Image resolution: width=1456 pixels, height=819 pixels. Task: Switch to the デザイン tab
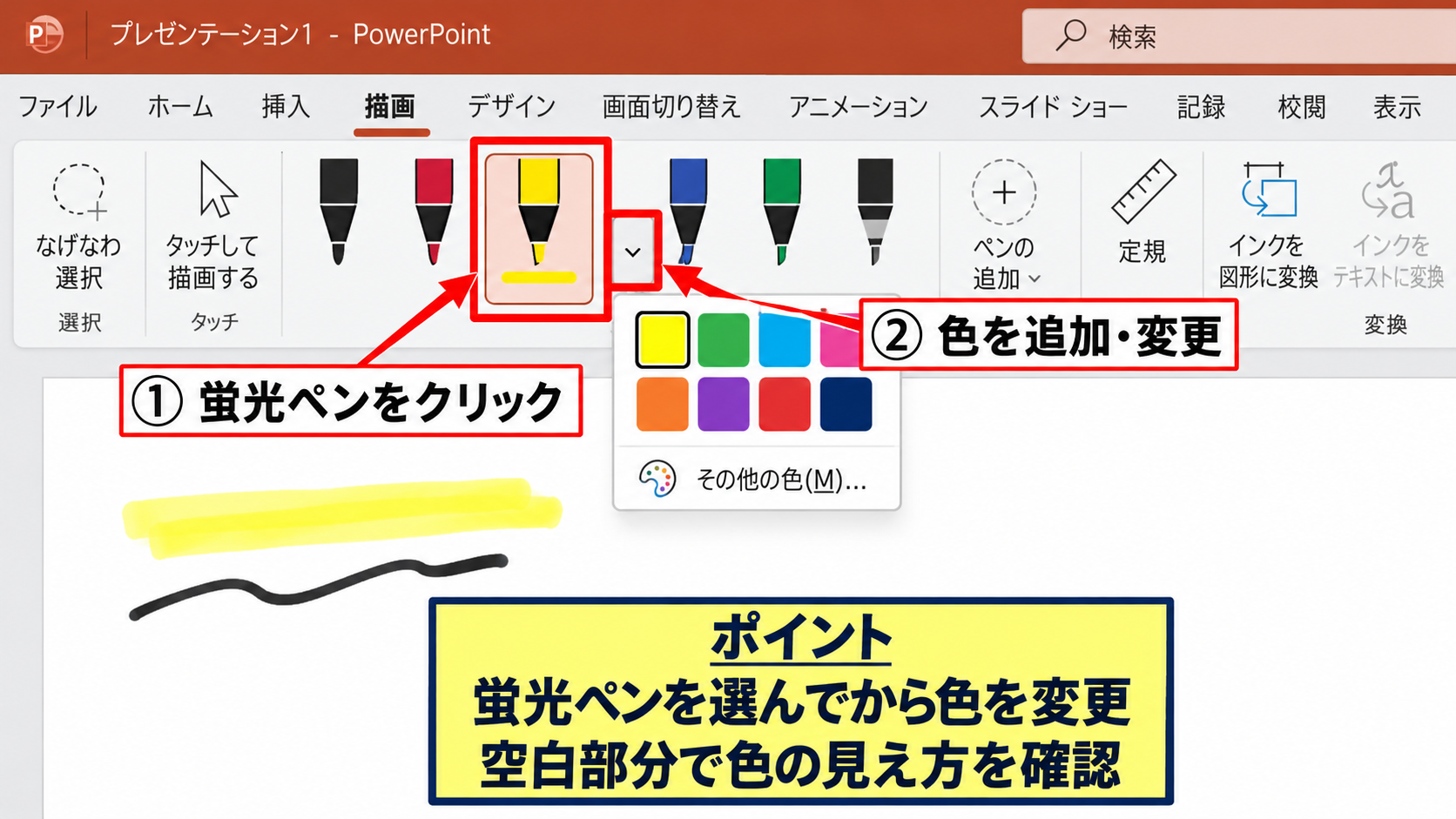pos(512,107)
